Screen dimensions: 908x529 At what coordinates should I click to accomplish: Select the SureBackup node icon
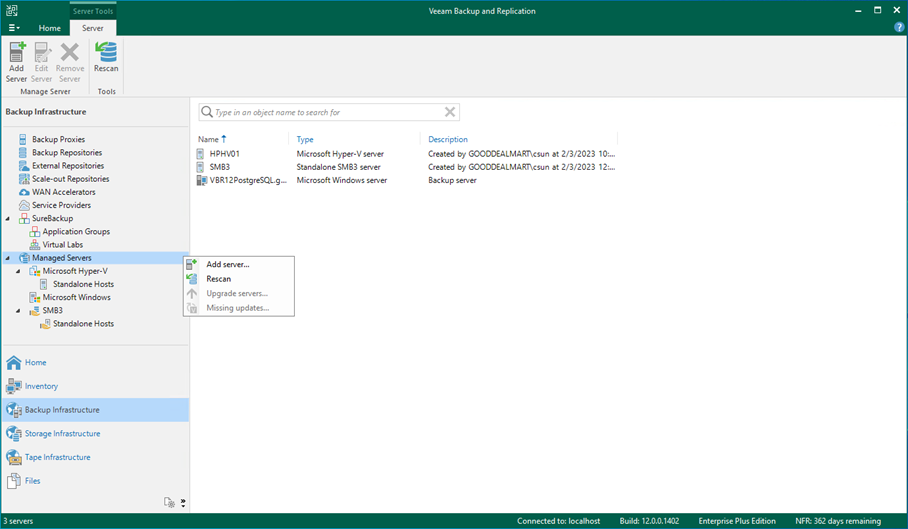[x=24, y=218]
